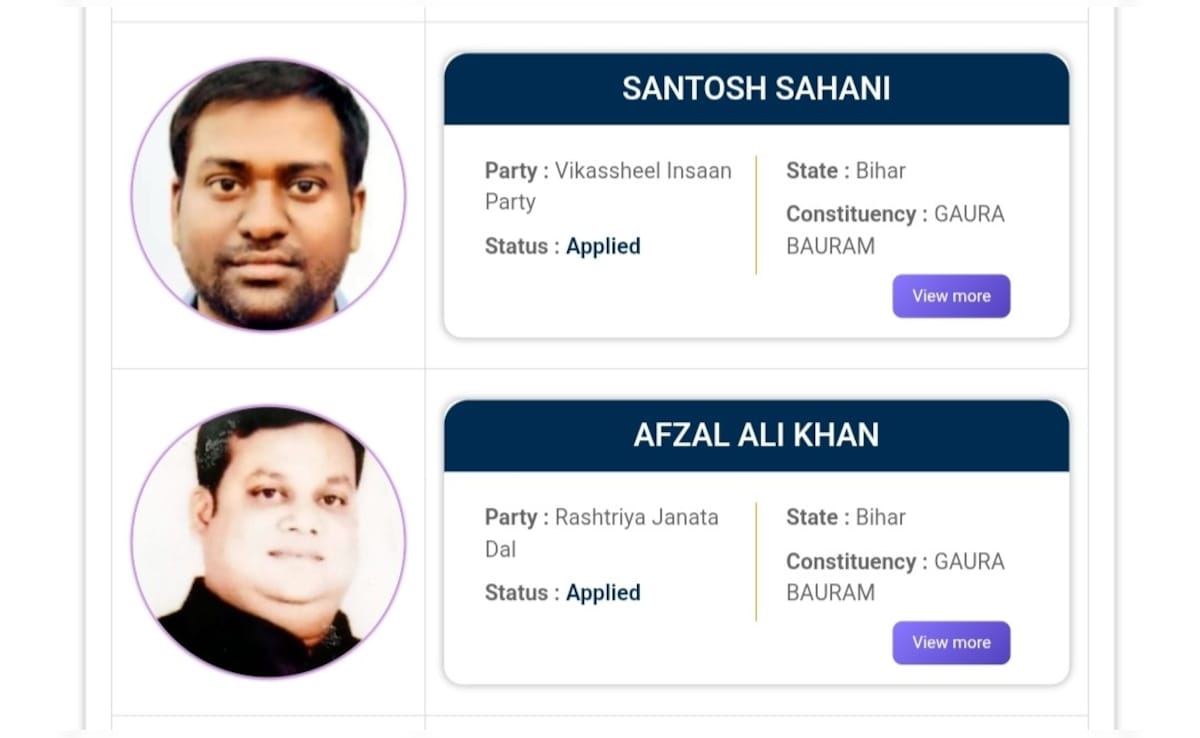
Task: Click Afzal Ali Khan's profile photo
Action: pos(268,542)
